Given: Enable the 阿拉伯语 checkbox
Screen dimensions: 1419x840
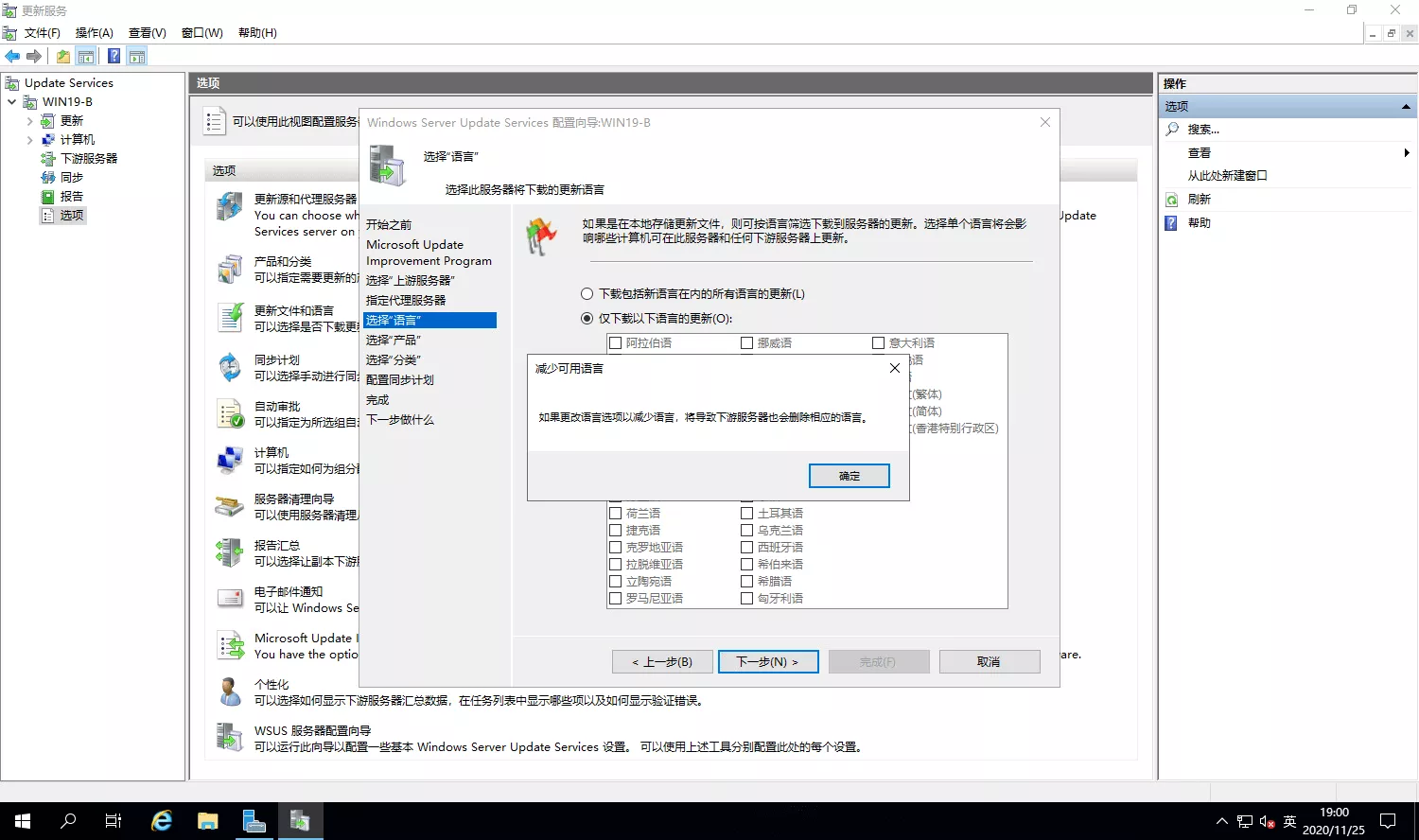Looking at the screenshot, I should click(x=616, y=343).
